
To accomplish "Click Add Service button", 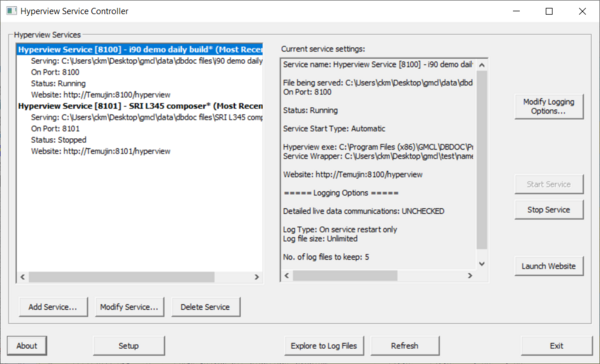I will pos(53,307).
